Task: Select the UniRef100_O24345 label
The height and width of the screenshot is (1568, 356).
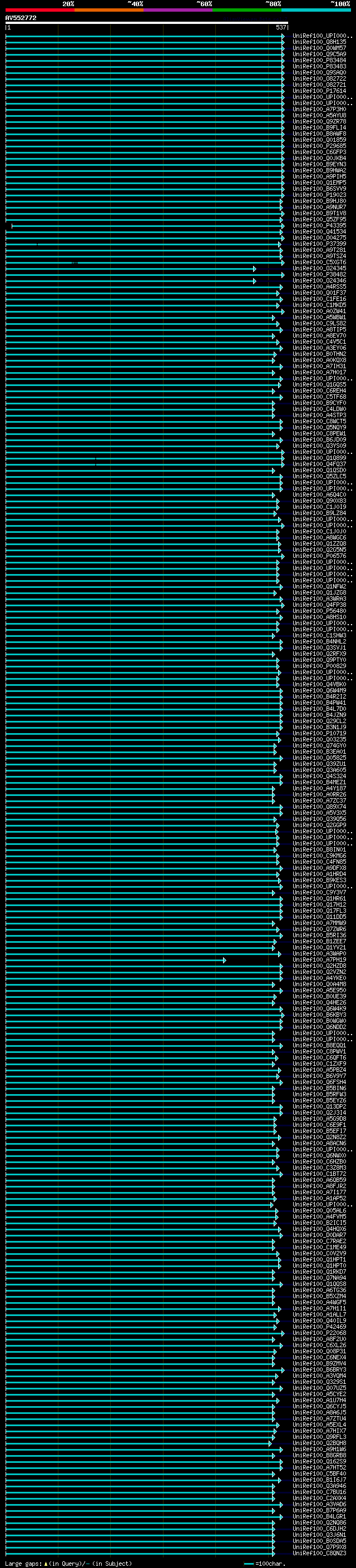Action: pos(319,269)
